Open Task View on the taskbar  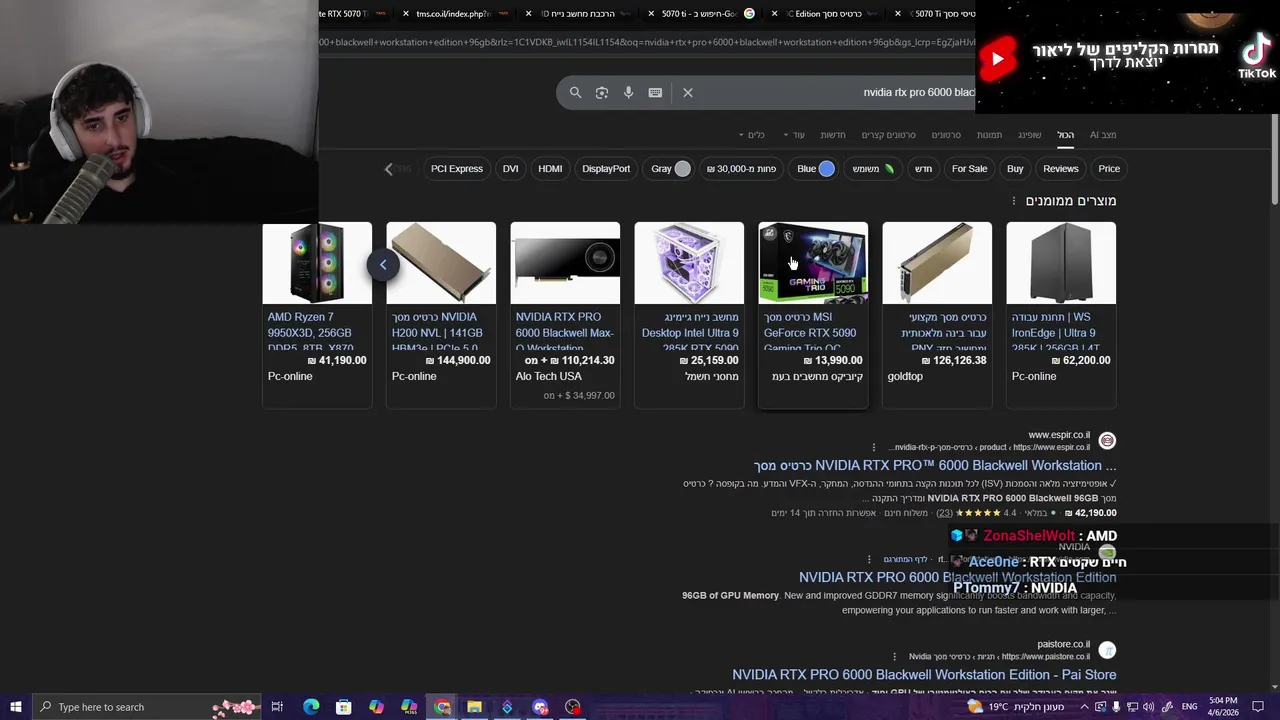tap(278, 707)
